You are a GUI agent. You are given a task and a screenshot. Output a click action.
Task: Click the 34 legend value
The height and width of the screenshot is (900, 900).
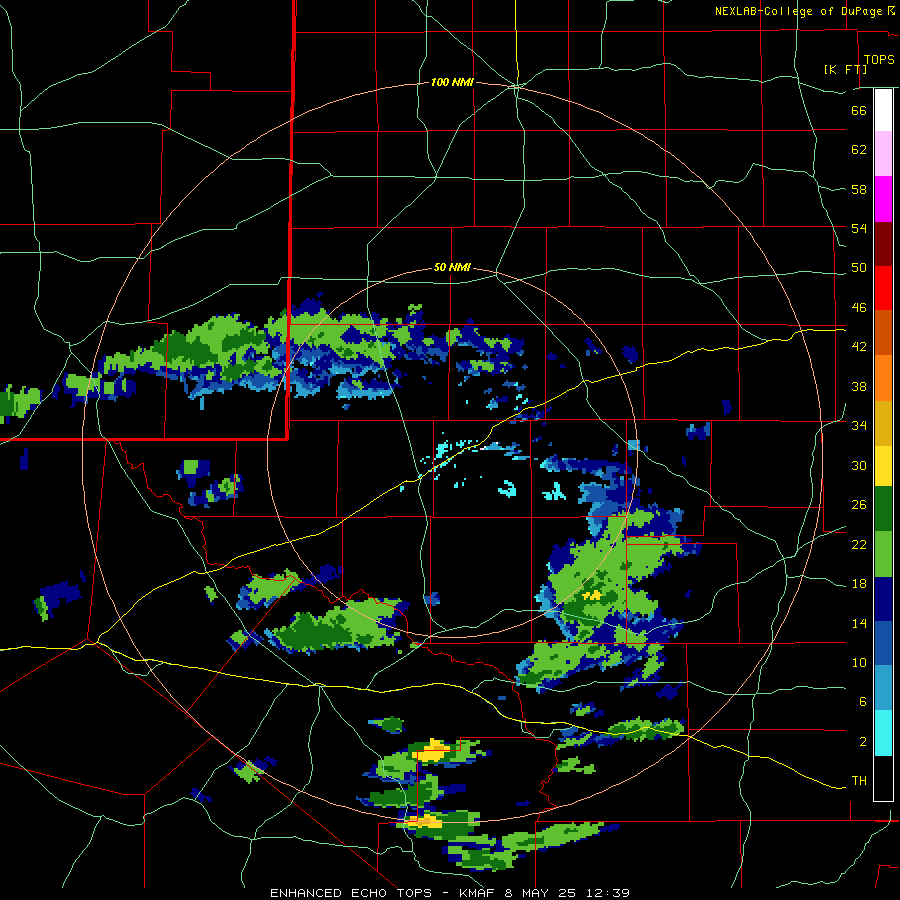(x=859, y=426)
